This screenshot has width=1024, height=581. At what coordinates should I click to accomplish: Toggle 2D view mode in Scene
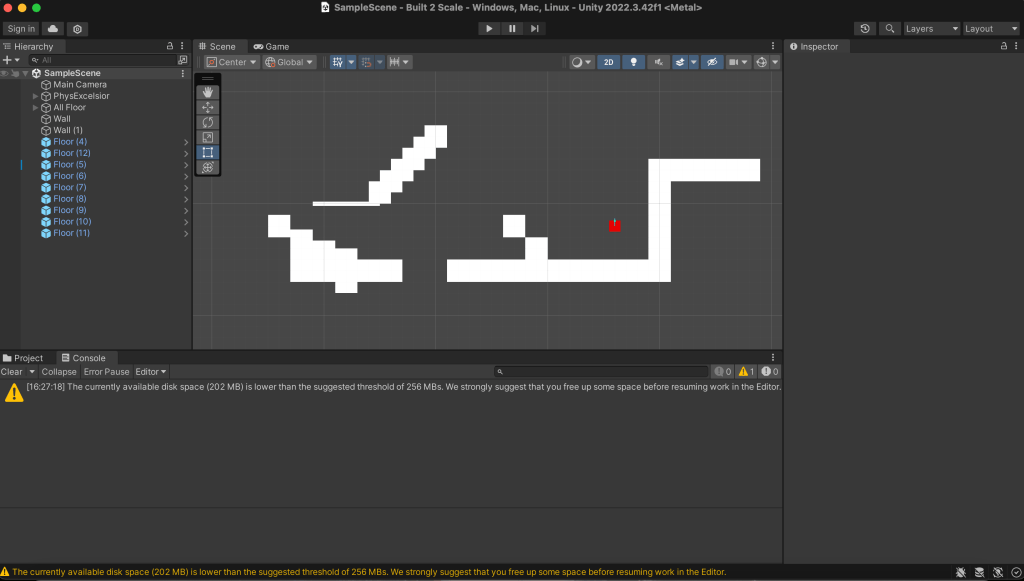(608, 62)
